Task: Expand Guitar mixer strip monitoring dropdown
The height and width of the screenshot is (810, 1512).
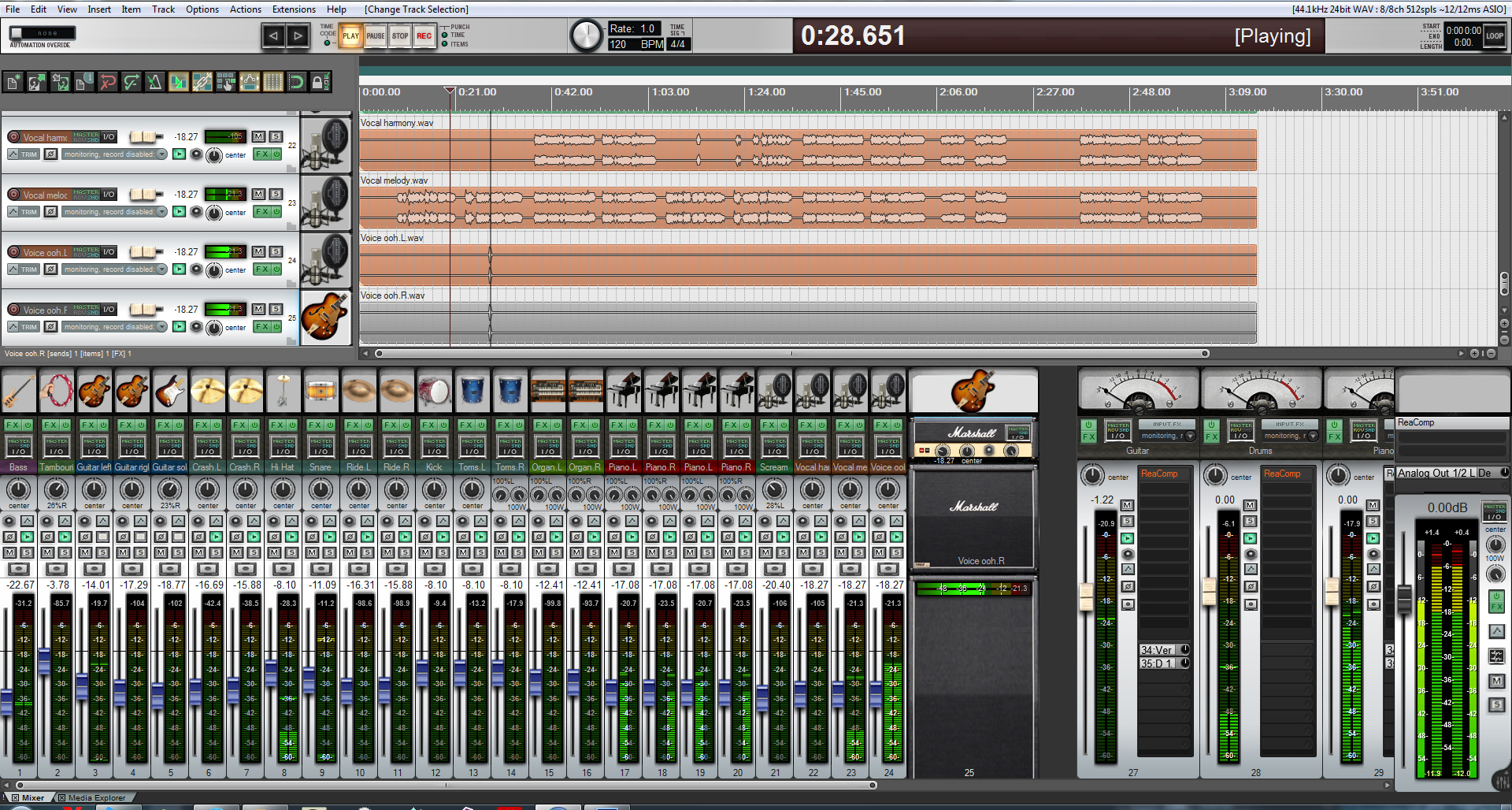Action: tap(1190, 436)
